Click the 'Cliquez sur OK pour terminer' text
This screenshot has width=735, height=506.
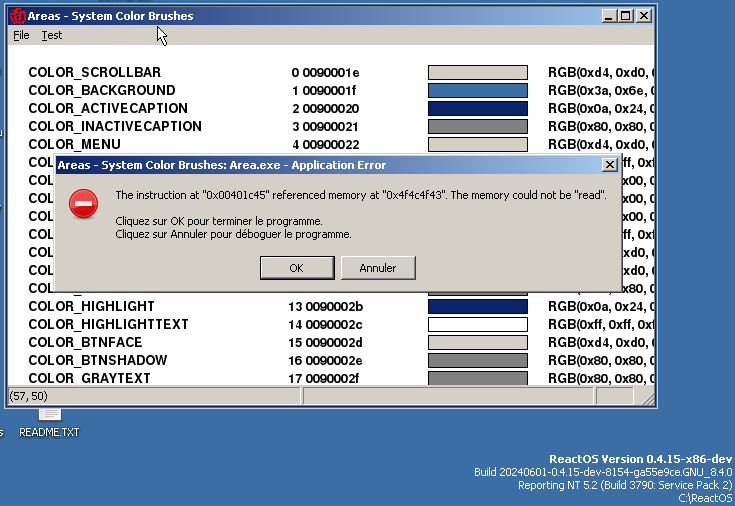click(219, 221)
